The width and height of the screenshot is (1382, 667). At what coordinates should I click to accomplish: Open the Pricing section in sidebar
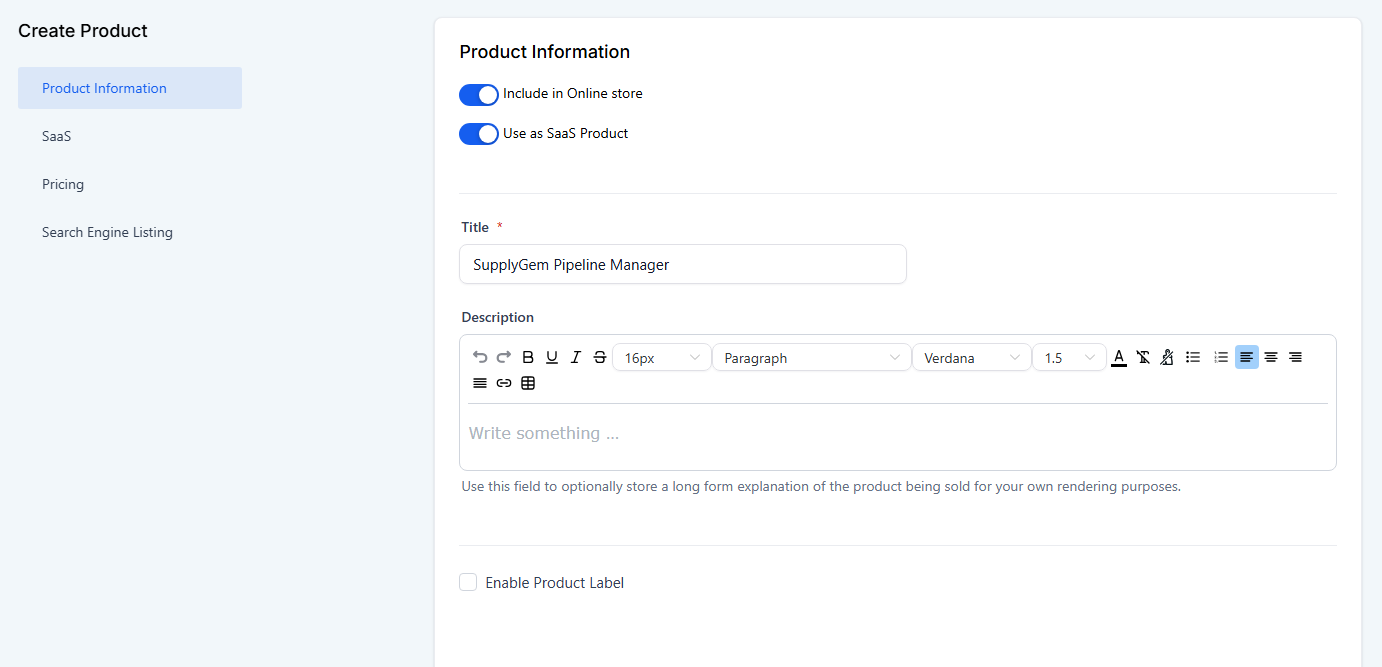click(63, 184)
